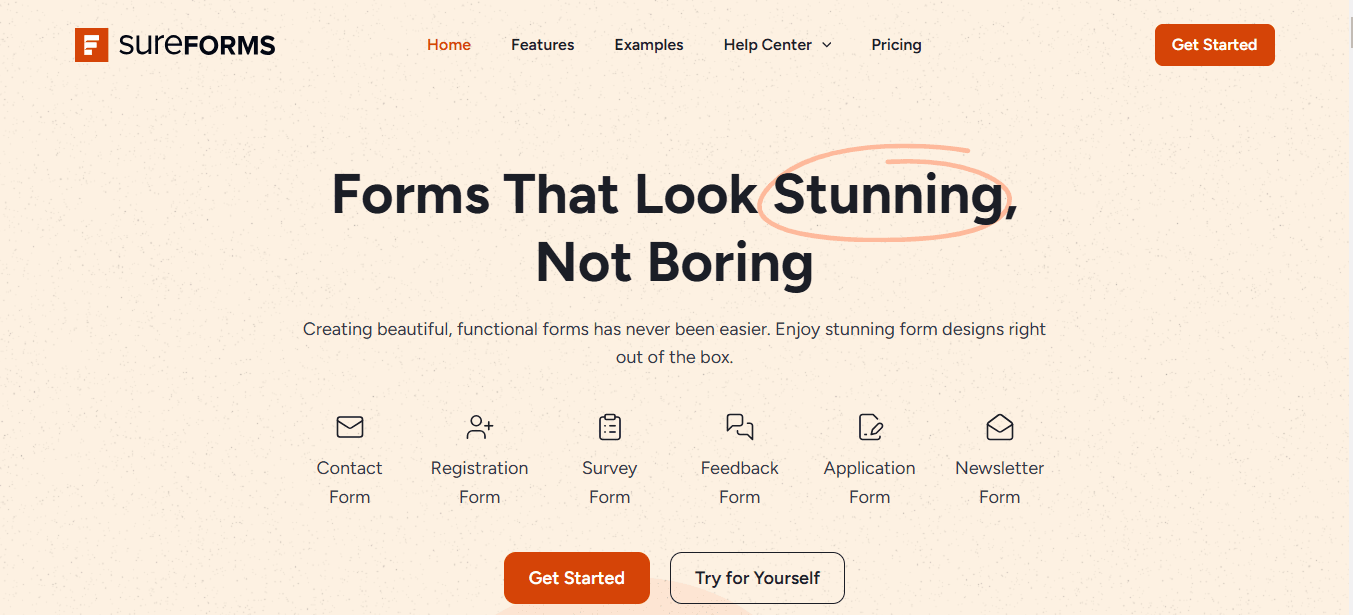This screenshot has width=1353, height=615.
Task: Click the SureForms wordmark text
Action: (196, 45)
